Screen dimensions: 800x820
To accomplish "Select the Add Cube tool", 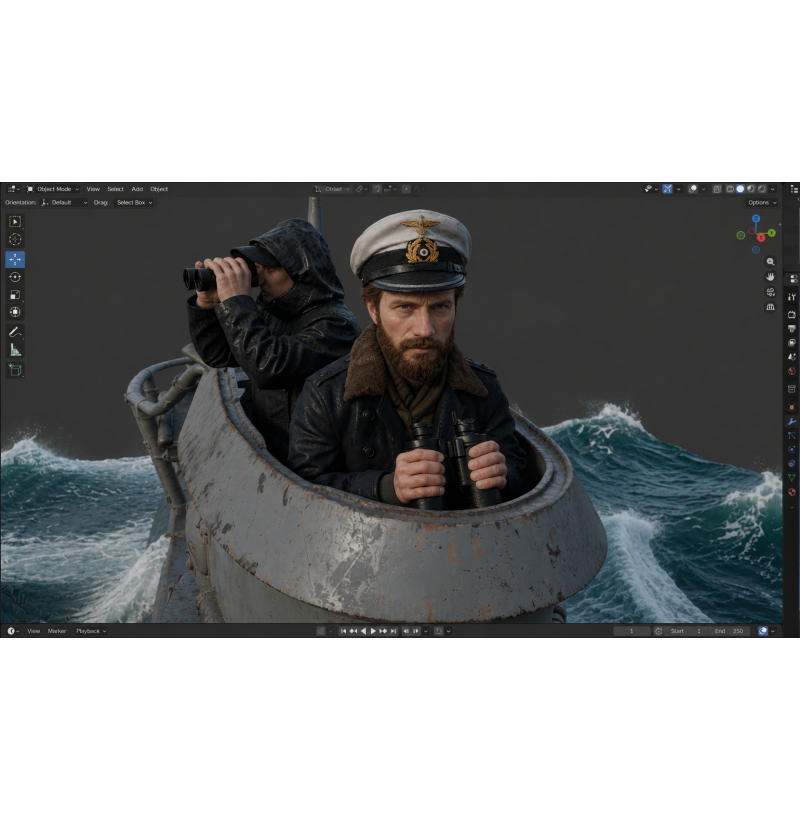I will pos(15,370).
